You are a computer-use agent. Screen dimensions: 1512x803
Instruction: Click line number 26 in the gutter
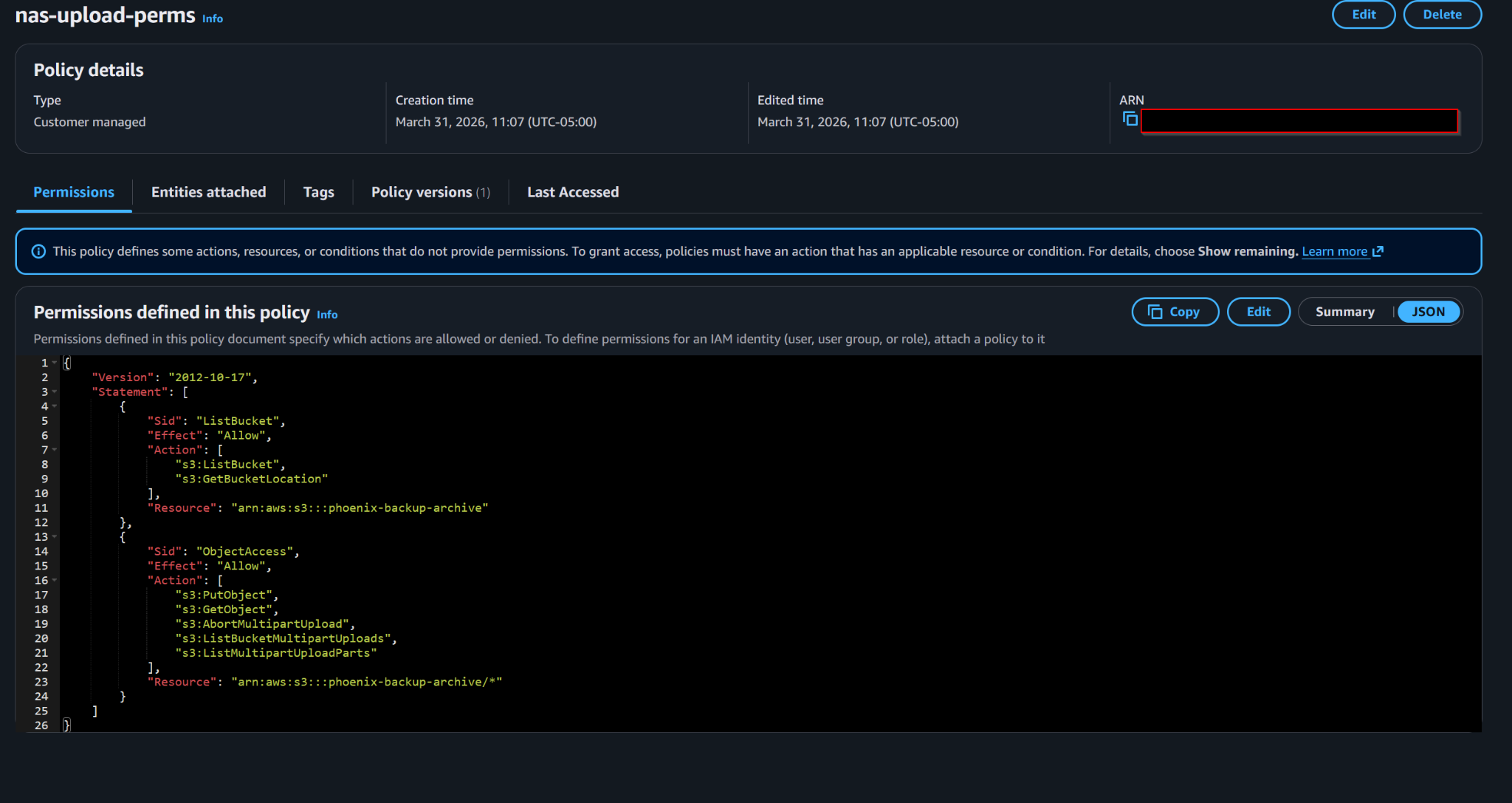(41, 725)
